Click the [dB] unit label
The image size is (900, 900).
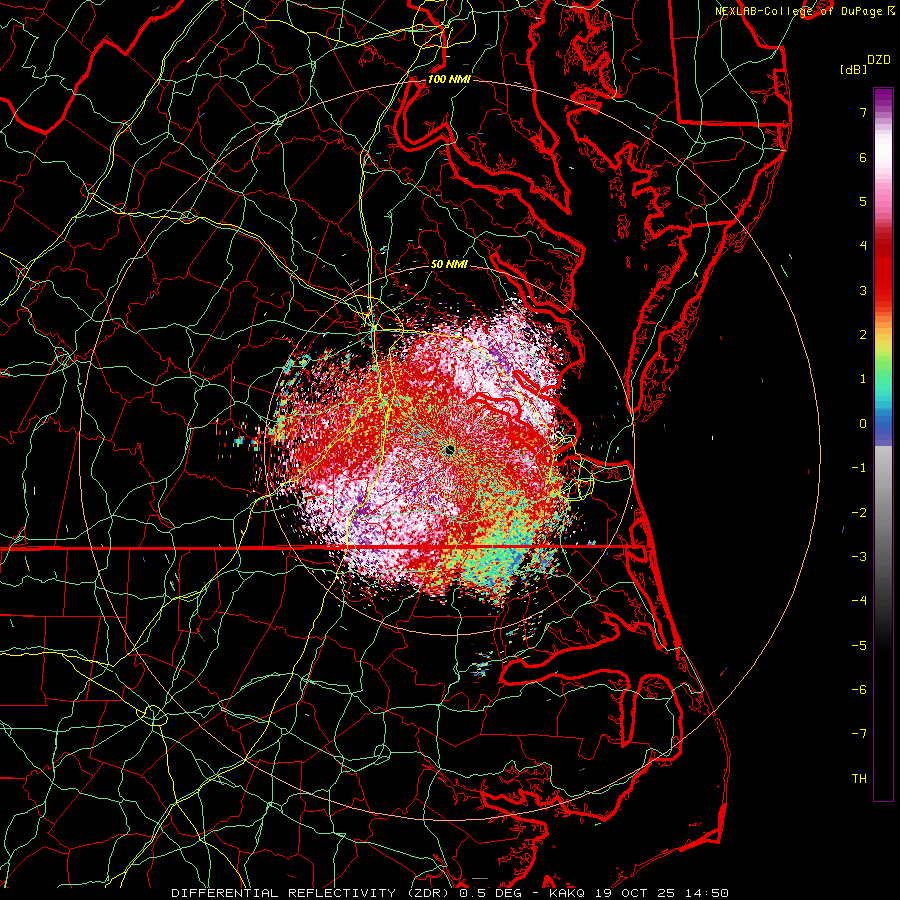(854, 69)
